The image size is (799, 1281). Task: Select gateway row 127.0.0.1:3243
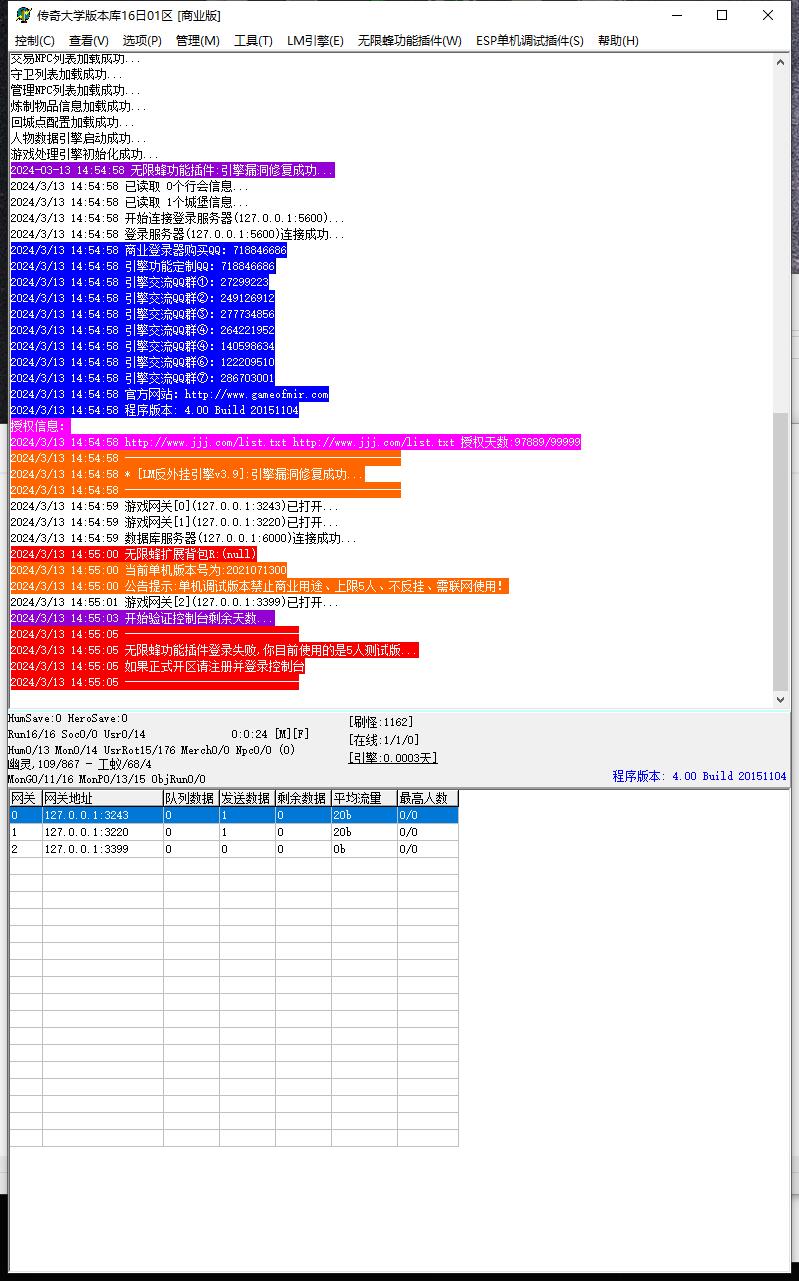pyautogui.click(x=233, y=815)
